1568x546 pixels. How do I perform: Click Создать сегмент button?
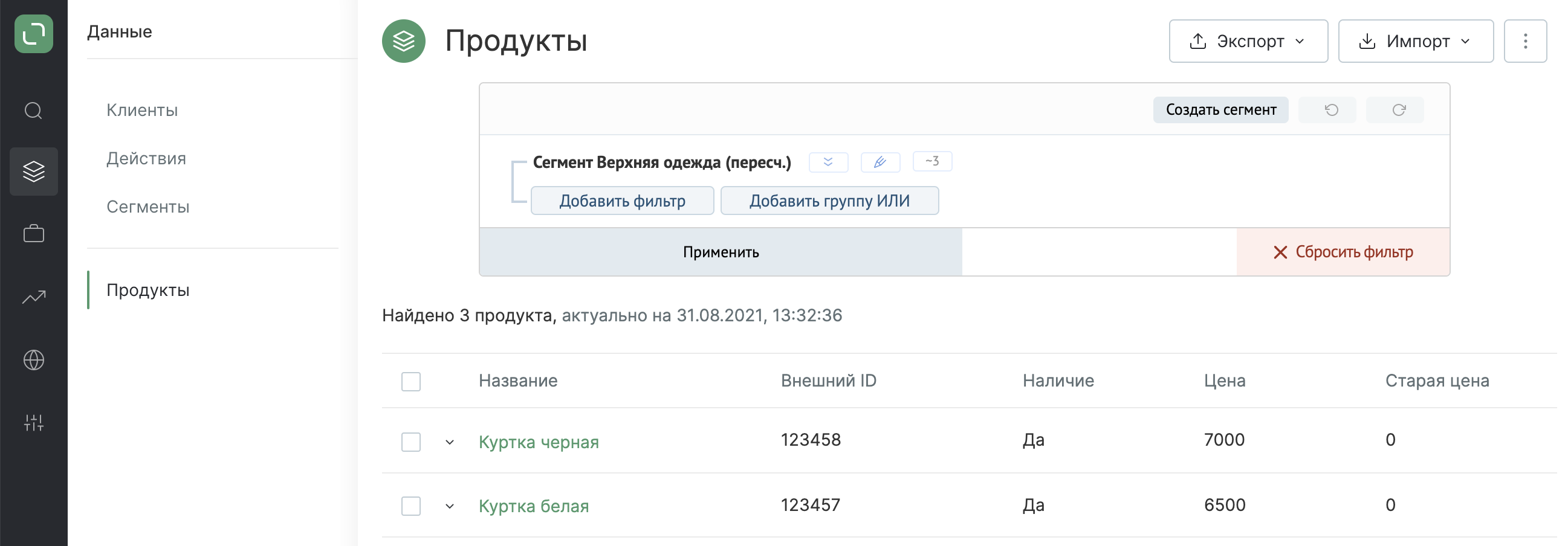1220,110
